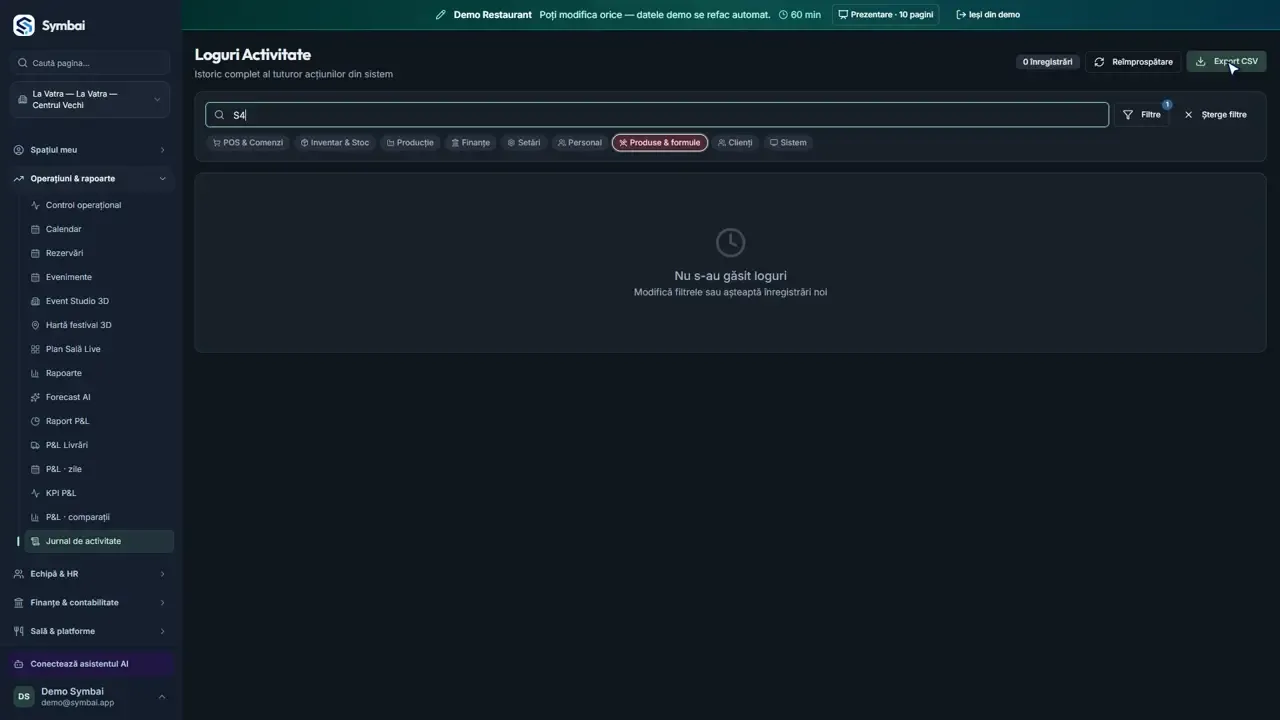Click the Sală & platforme cutlery icon
Image resolution: width=1280 pixels, height=720 pixels.
coord(19,631)
